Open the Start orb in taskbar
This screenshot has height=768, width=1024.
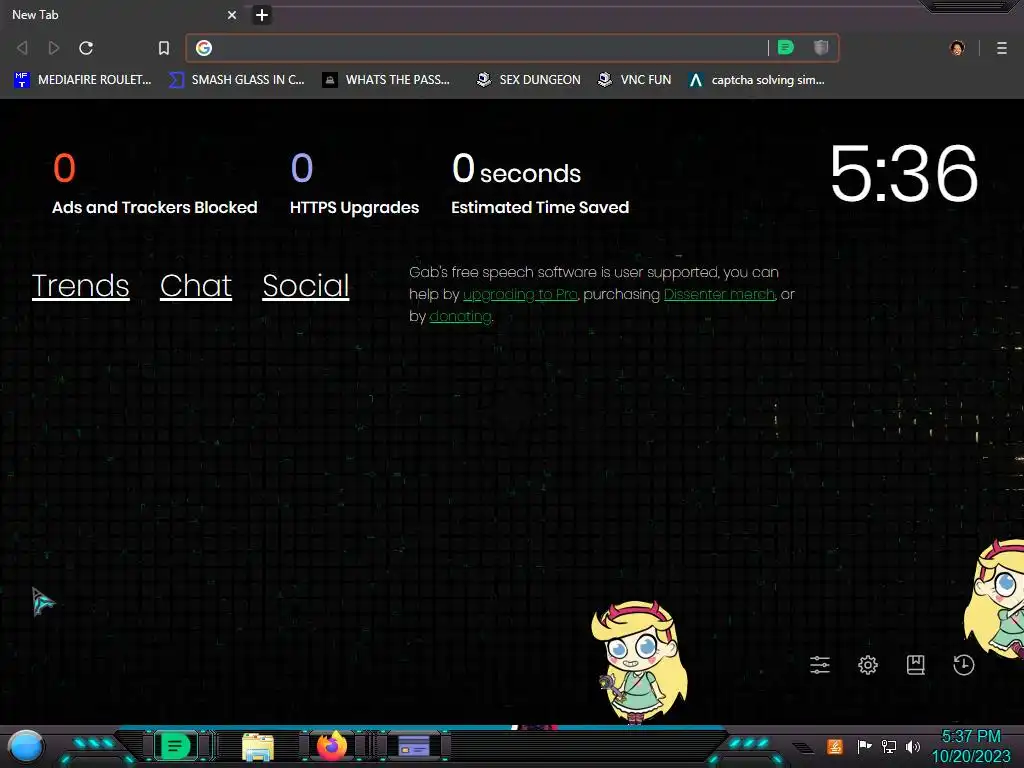pos(26,746)
